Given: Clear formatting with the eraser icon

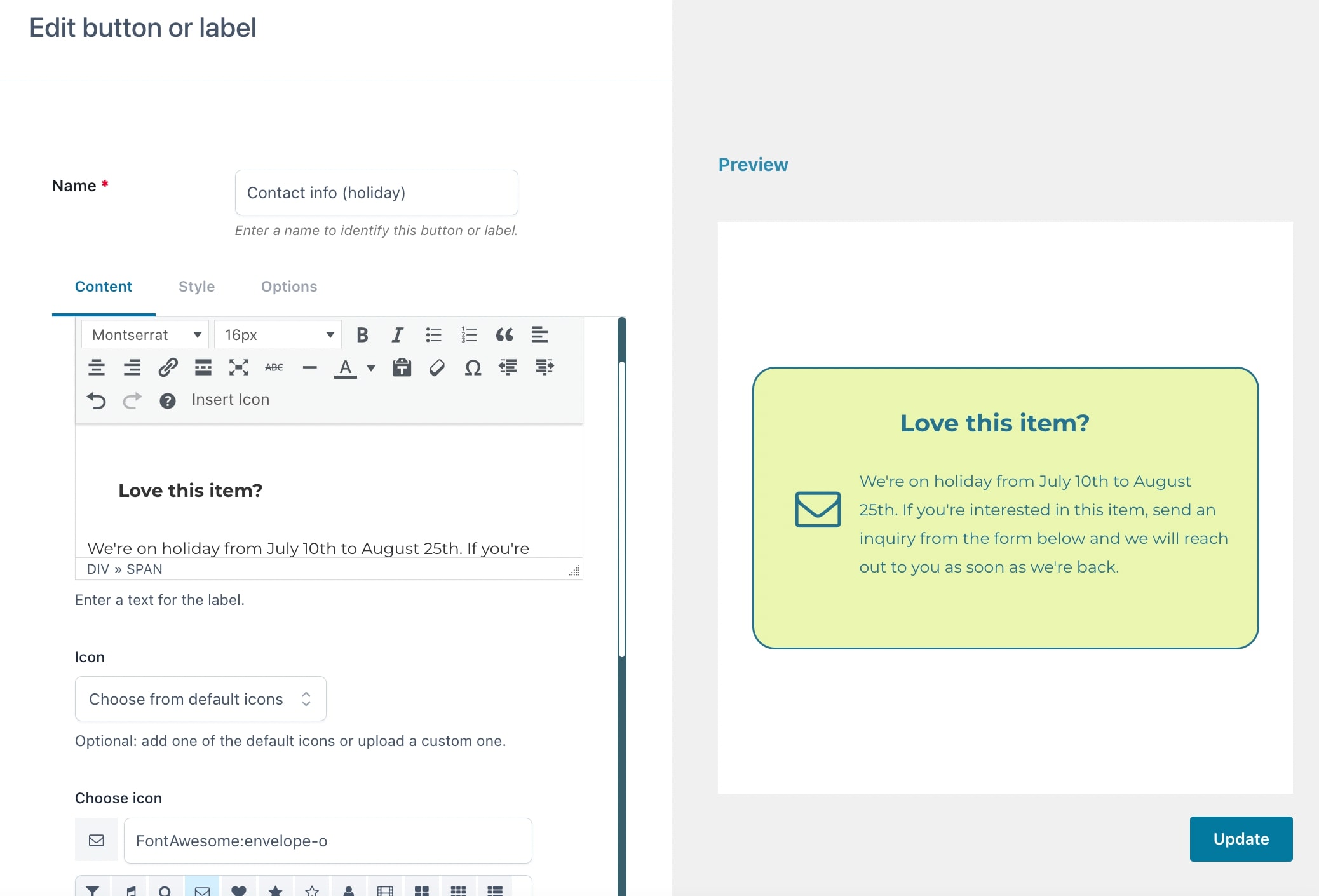Looking at the screenshot, I should click(437, 367).
